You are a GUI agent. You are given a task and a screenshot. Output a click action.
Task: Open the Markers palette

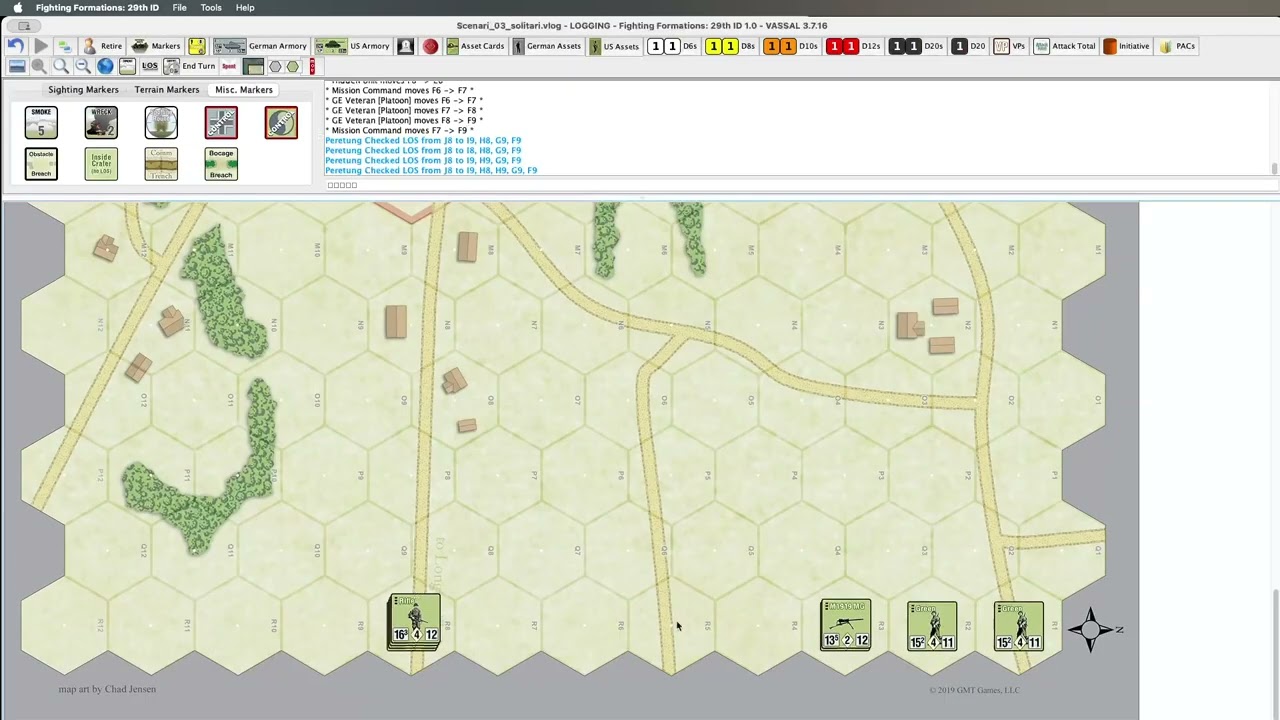pos(156,46)
